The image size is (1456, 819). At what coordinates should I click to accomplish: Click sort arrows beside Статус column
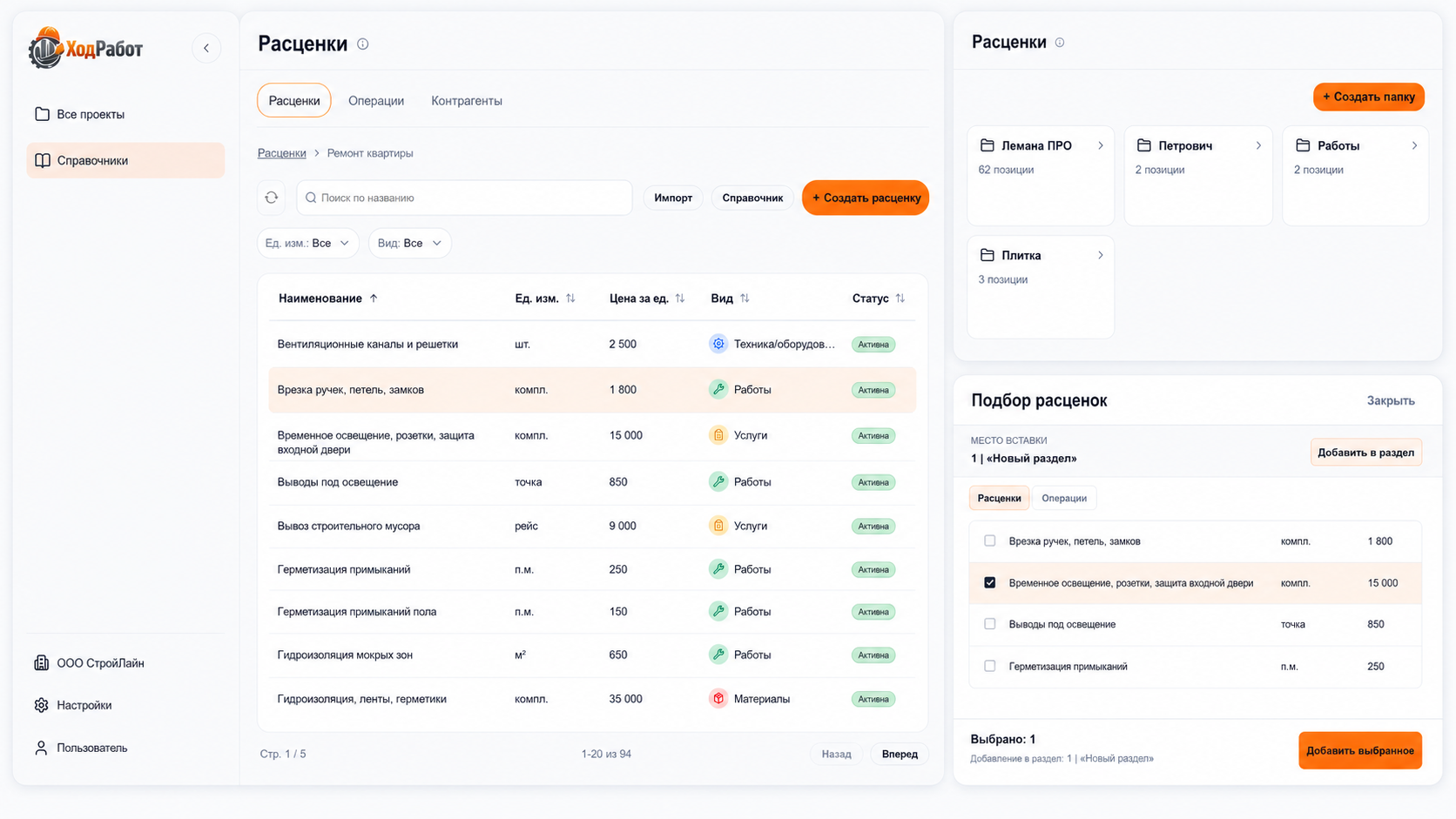coord(900,299)
